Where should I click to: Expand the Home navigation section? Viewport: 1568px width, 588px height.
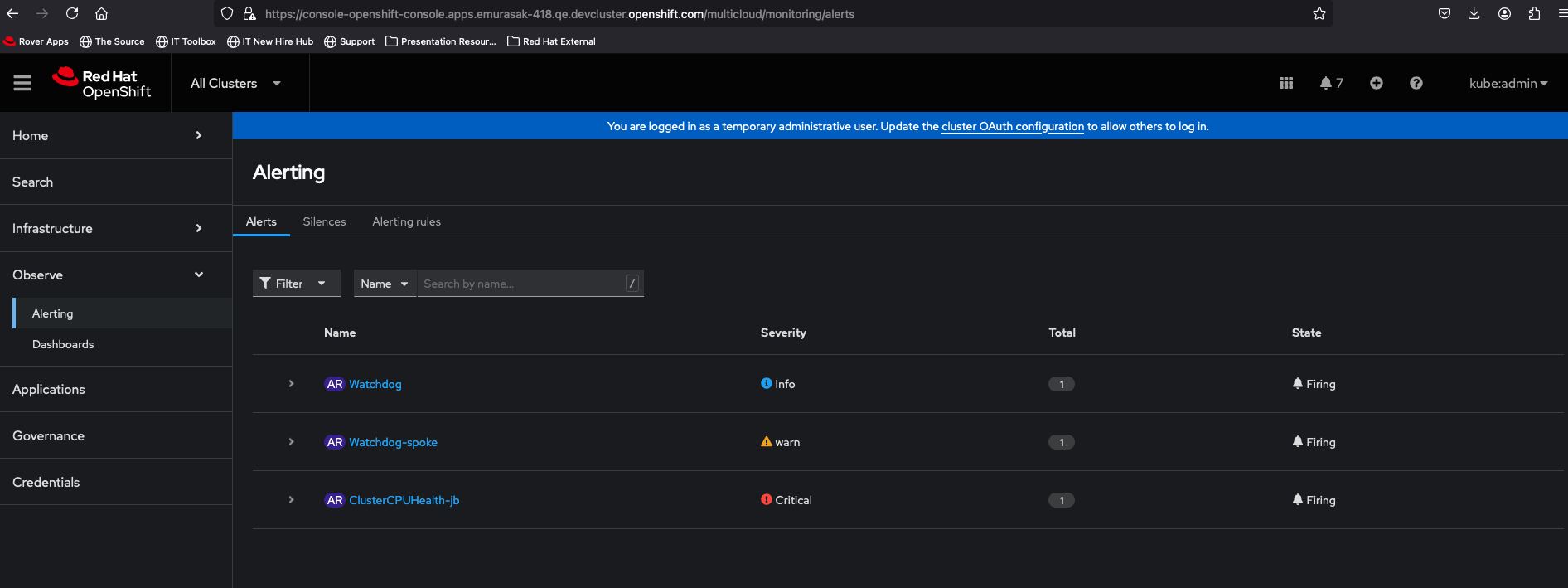click(116, 135)
